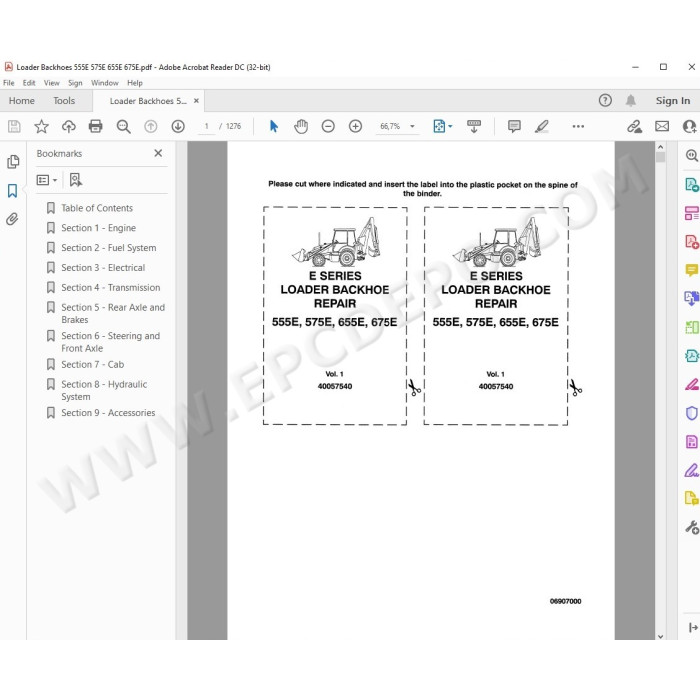This screenshot has width=700, height=700.
Task: Switch to the Tools tab
Action: 64,100
